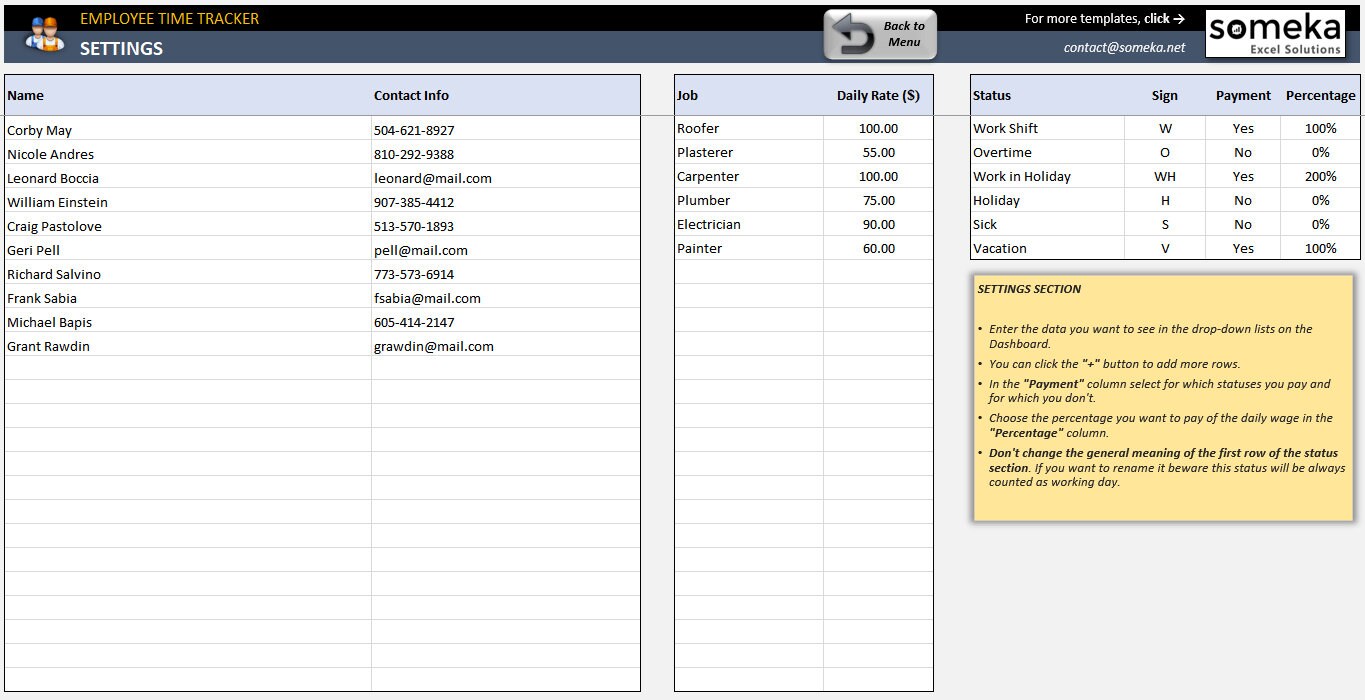Image resolution: width=1365 pixels, height=700 pixels.
Task: Click the Back to Menu button
Action: click(880, 33)
